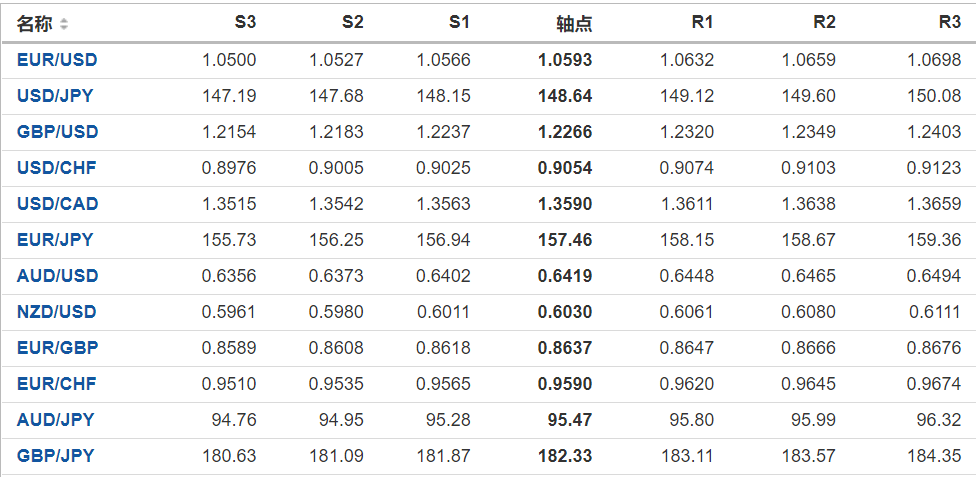The width and height of the screenshot is (976, 477).
Task: Select the EUR/USD pivot value 1.0593
Action: tap(565, 60)
